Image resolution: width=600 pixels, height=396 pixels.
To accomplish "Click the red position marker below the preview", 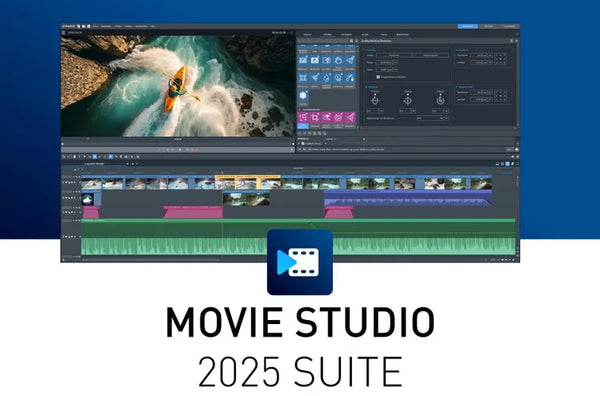I will point(88,139).
